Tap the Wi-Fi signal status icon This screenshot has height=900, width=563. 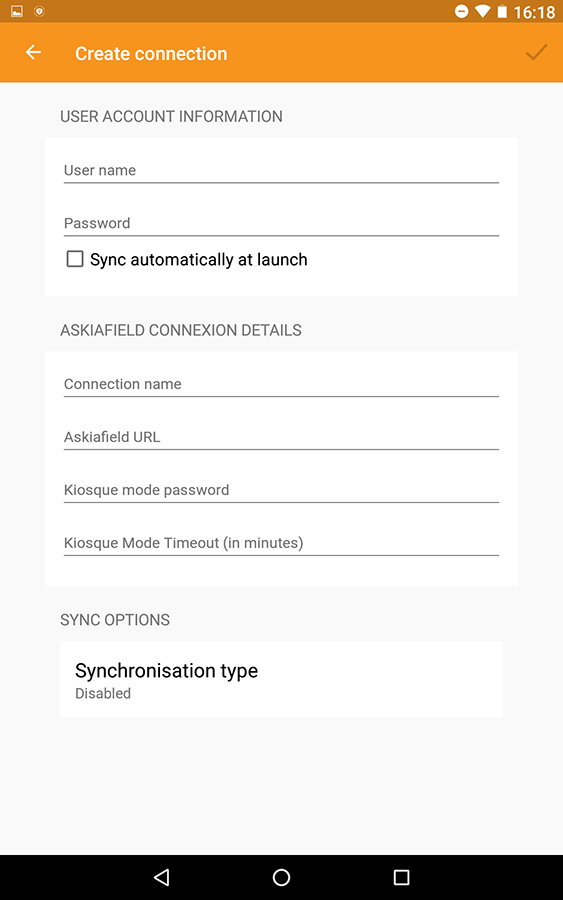tap(483, 11)
